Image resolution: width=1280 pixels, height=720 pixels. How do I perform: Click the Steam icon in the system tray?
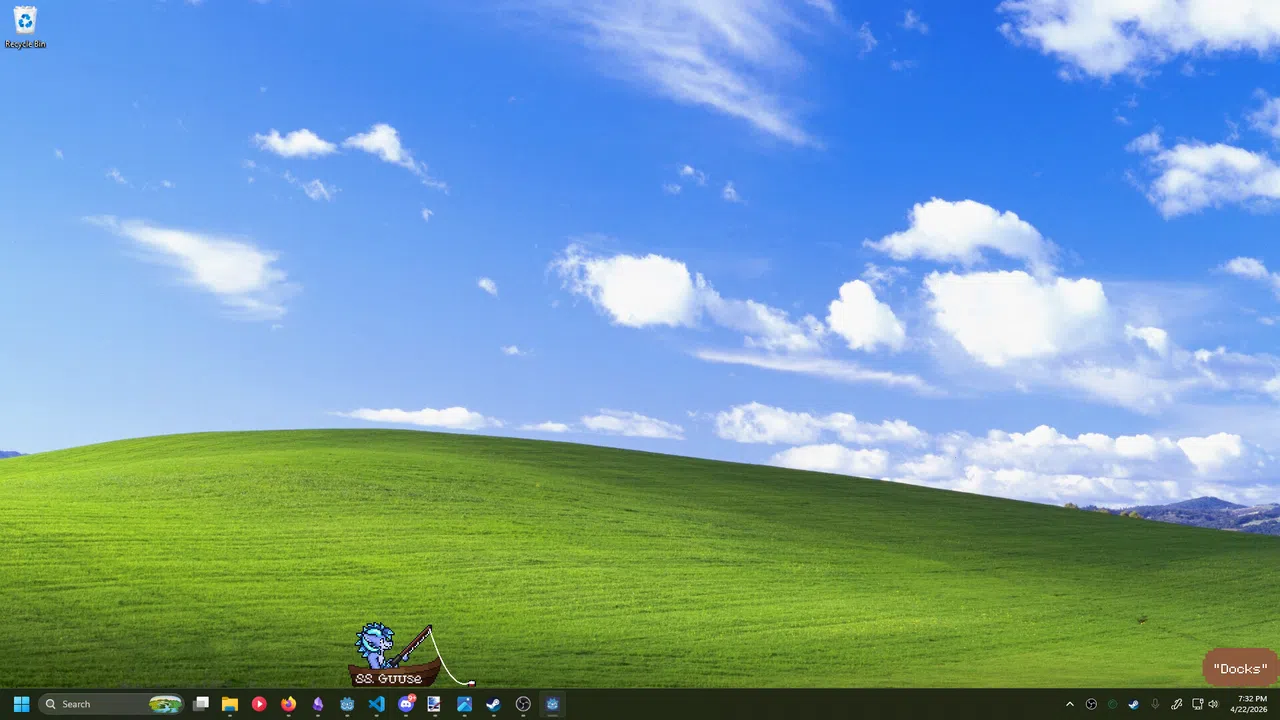[x=1133, y=704]
